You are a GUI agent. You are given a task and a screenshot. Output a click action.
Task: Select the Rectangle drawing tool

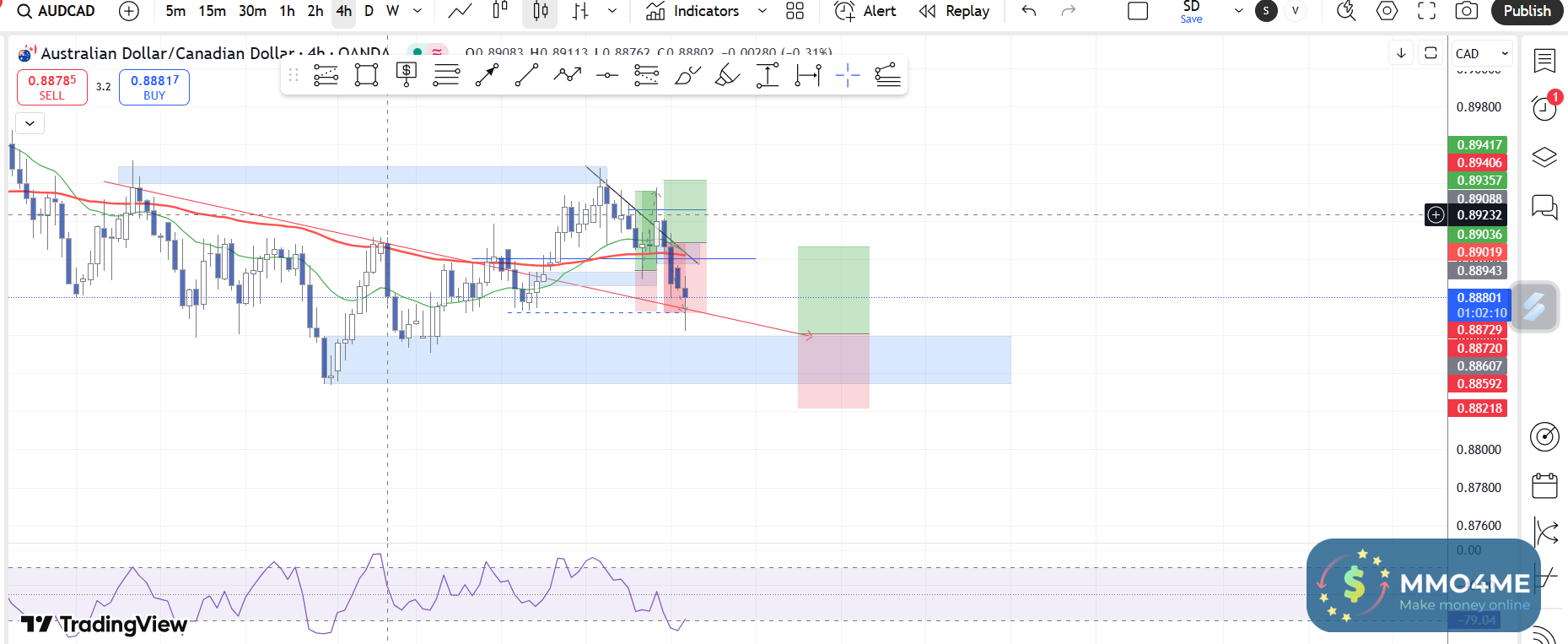click(366, 75)
